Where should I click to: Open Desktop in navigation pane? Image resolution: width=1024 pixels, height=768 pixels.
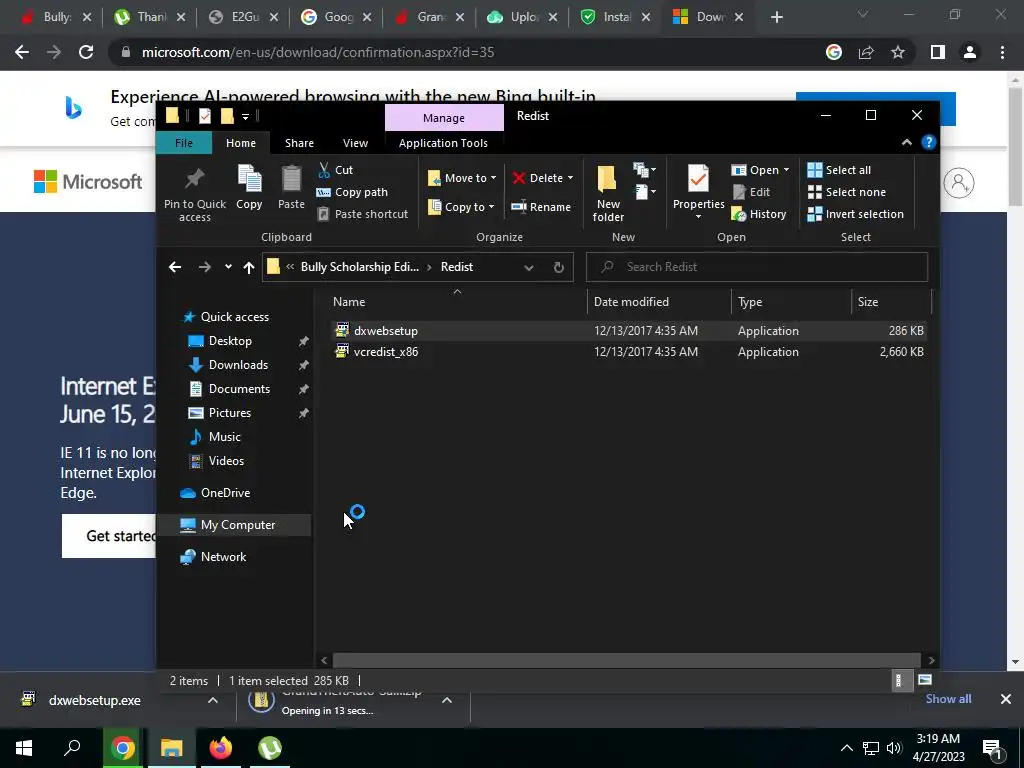230,341
